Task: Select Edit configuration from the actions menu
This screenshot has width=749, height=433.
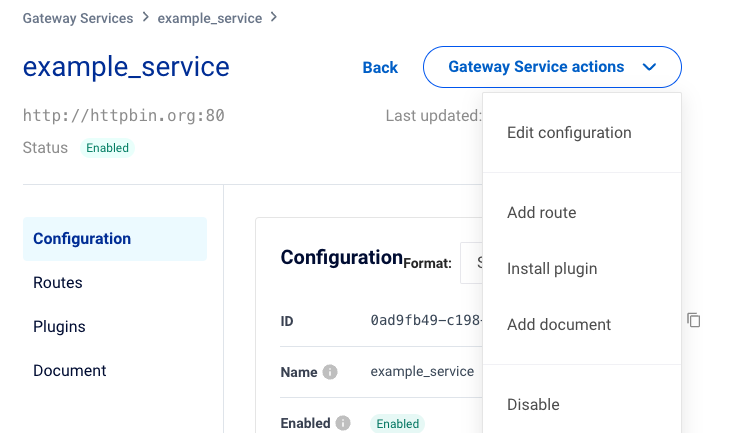Action: click(569, 133)
